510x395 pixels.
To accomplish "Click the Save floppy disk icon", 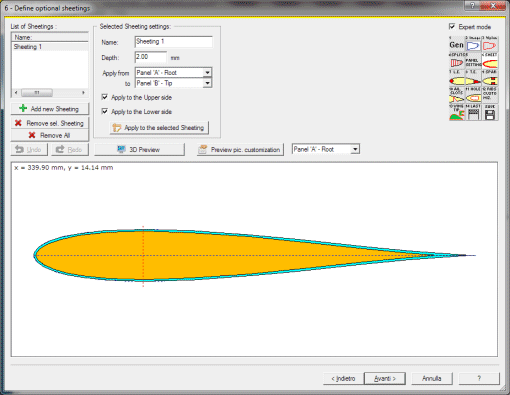I will 490,113.
